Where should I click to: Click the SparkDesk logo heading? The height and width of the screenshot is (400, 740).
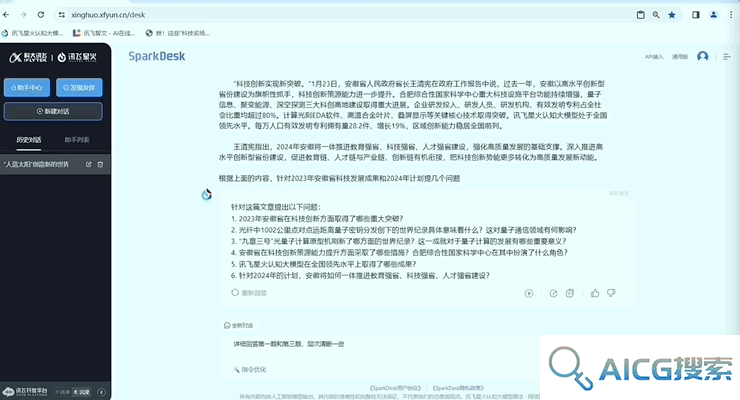(157, 57)
